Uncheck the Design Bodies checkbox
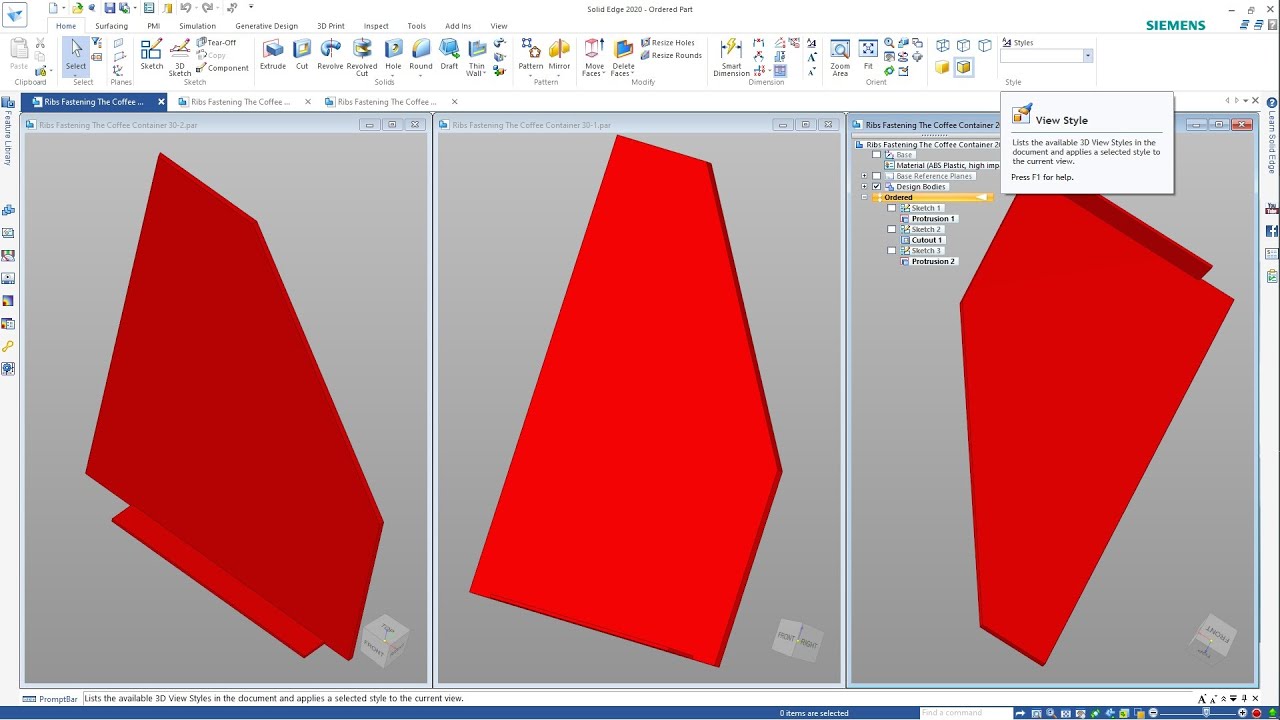1280x720 pixels. (x=877, y=187)
